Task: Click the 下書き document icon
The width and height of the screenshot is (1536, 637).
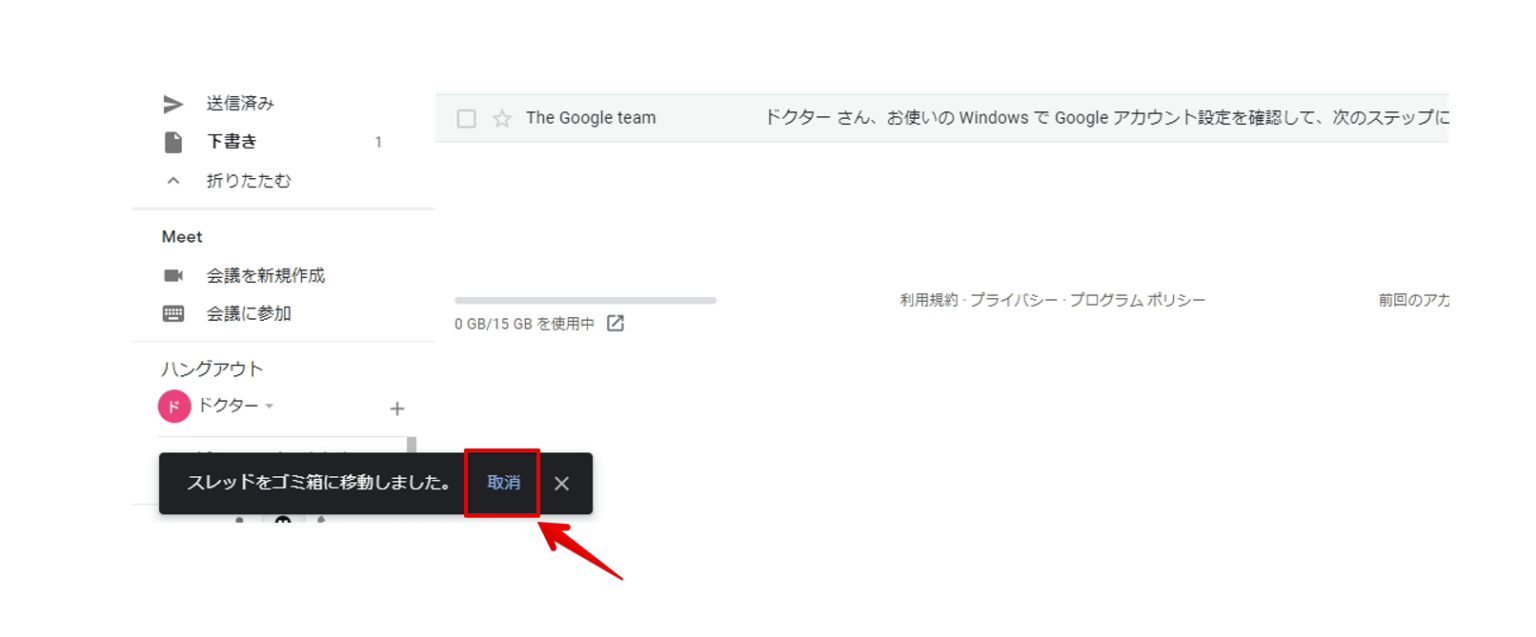Action: click(x=174, y=142)
